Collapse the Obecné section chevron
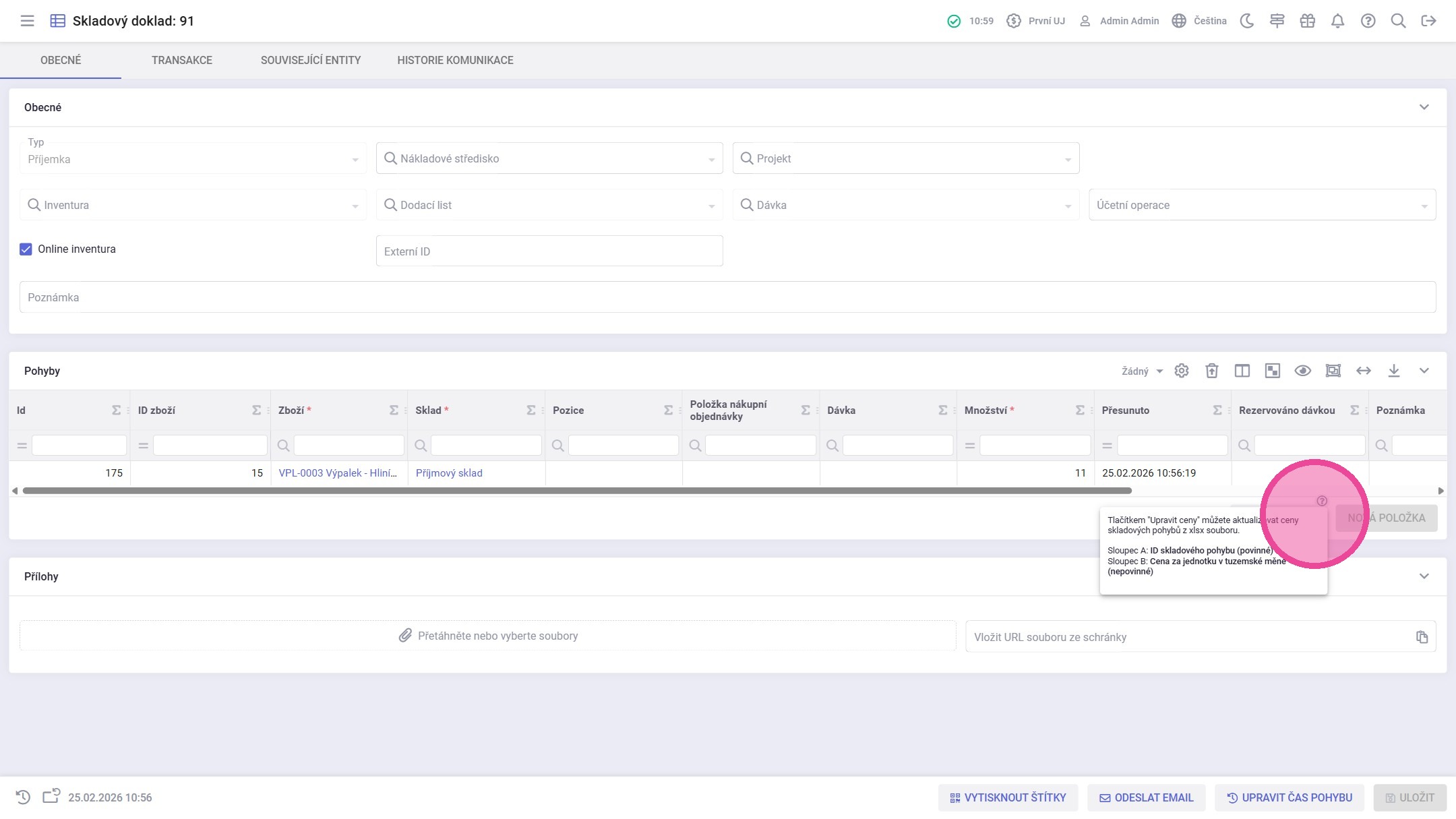This screenshot has height=819, width=1456. tap(1424, 107)
